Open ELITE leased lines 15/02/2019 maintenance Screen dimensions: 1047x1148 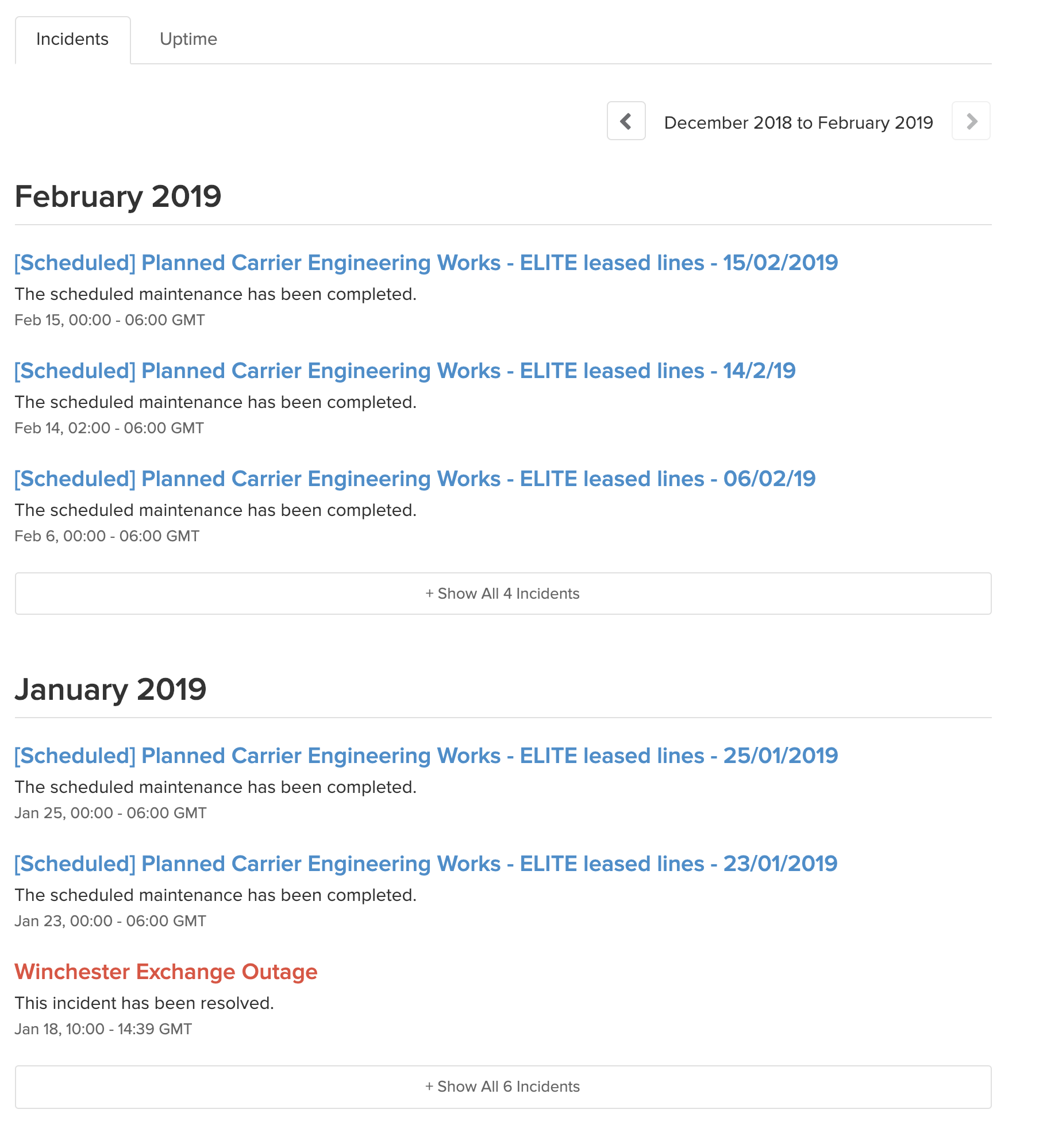[x=426, y=263]
